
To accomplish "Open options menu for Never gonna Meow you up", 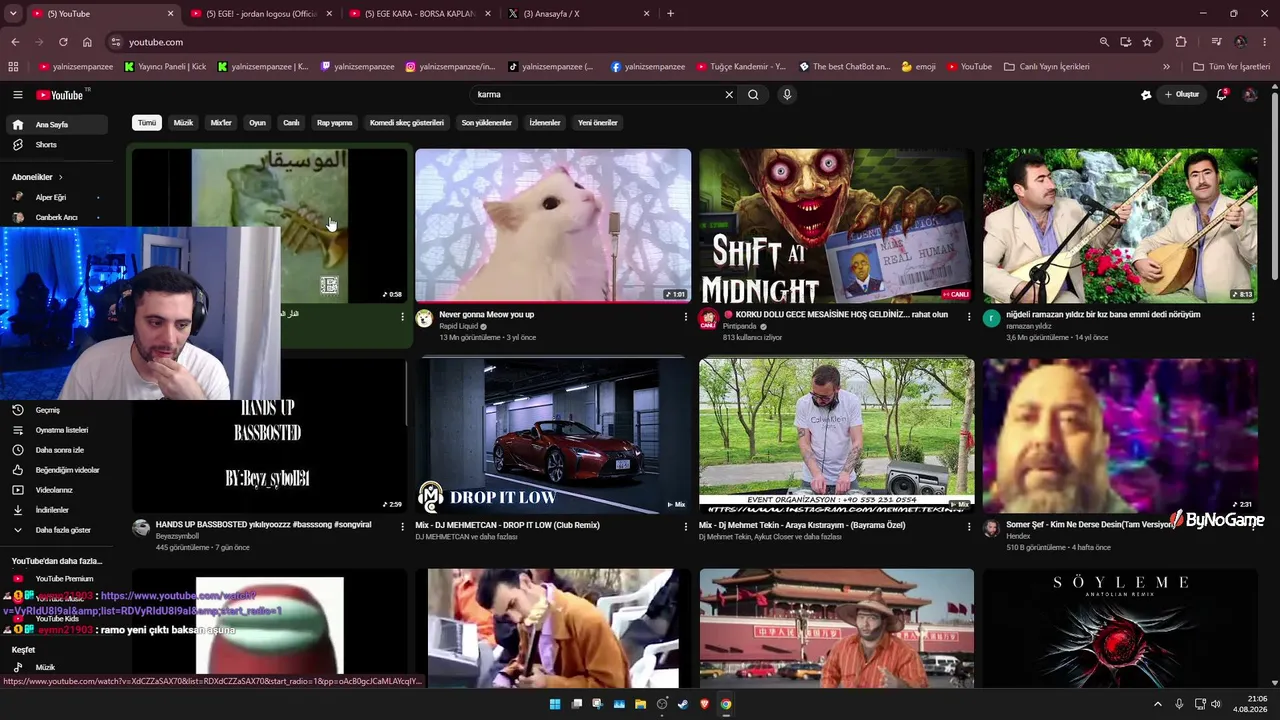I will 686,317.
